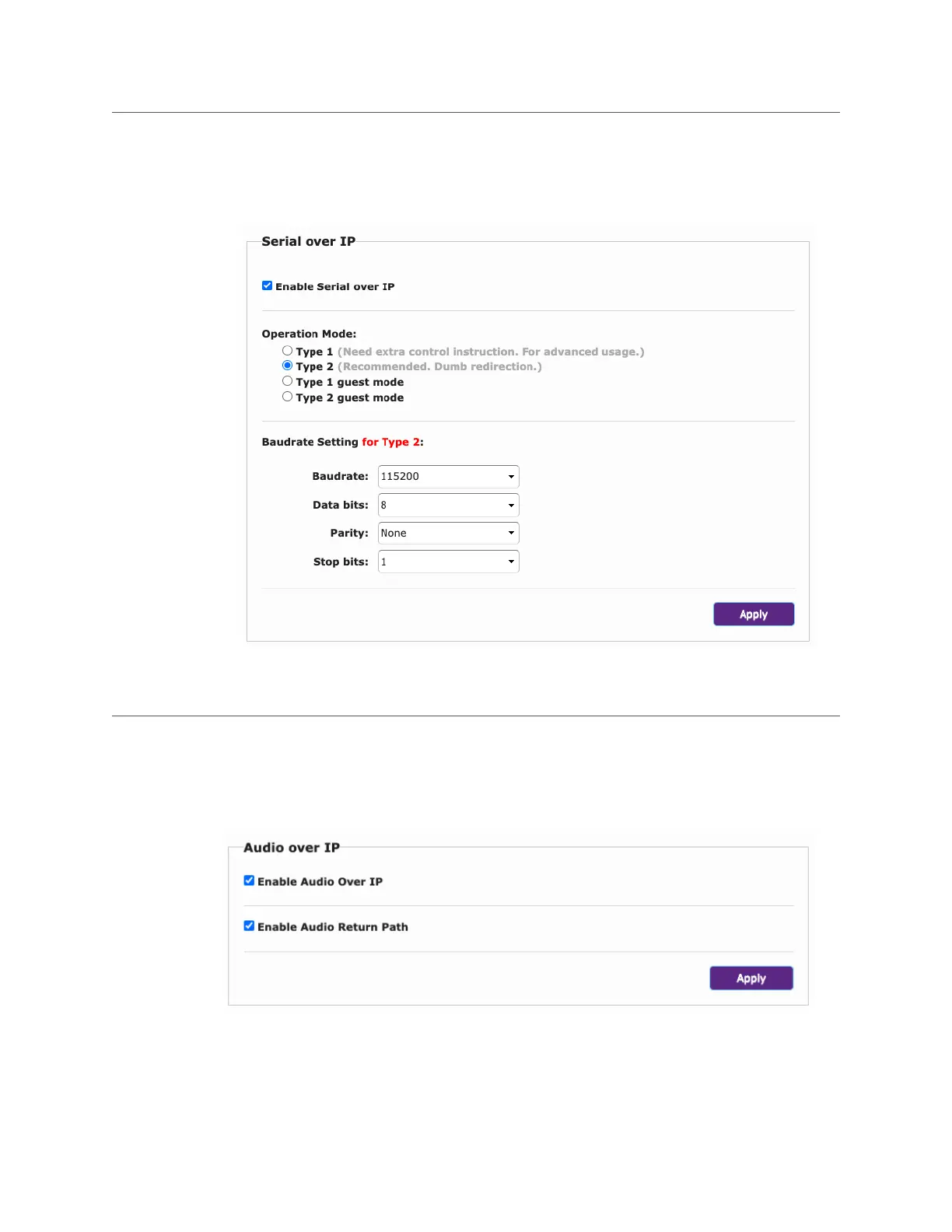Open the Baudrate dropdown showing 115200
The height and width of the screenshot is (1232, 952).
[448, 477]
